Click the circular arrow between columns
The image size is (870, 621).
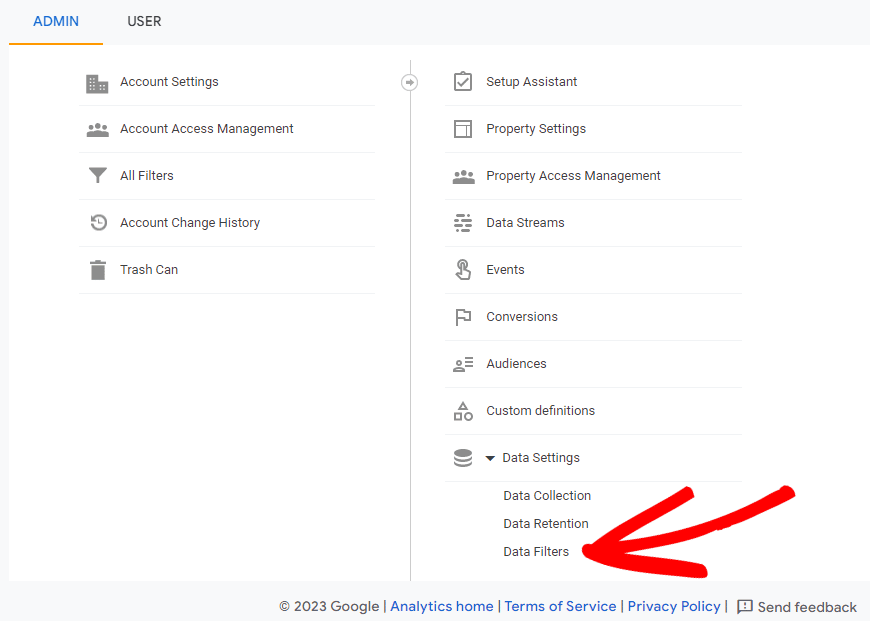409,82
